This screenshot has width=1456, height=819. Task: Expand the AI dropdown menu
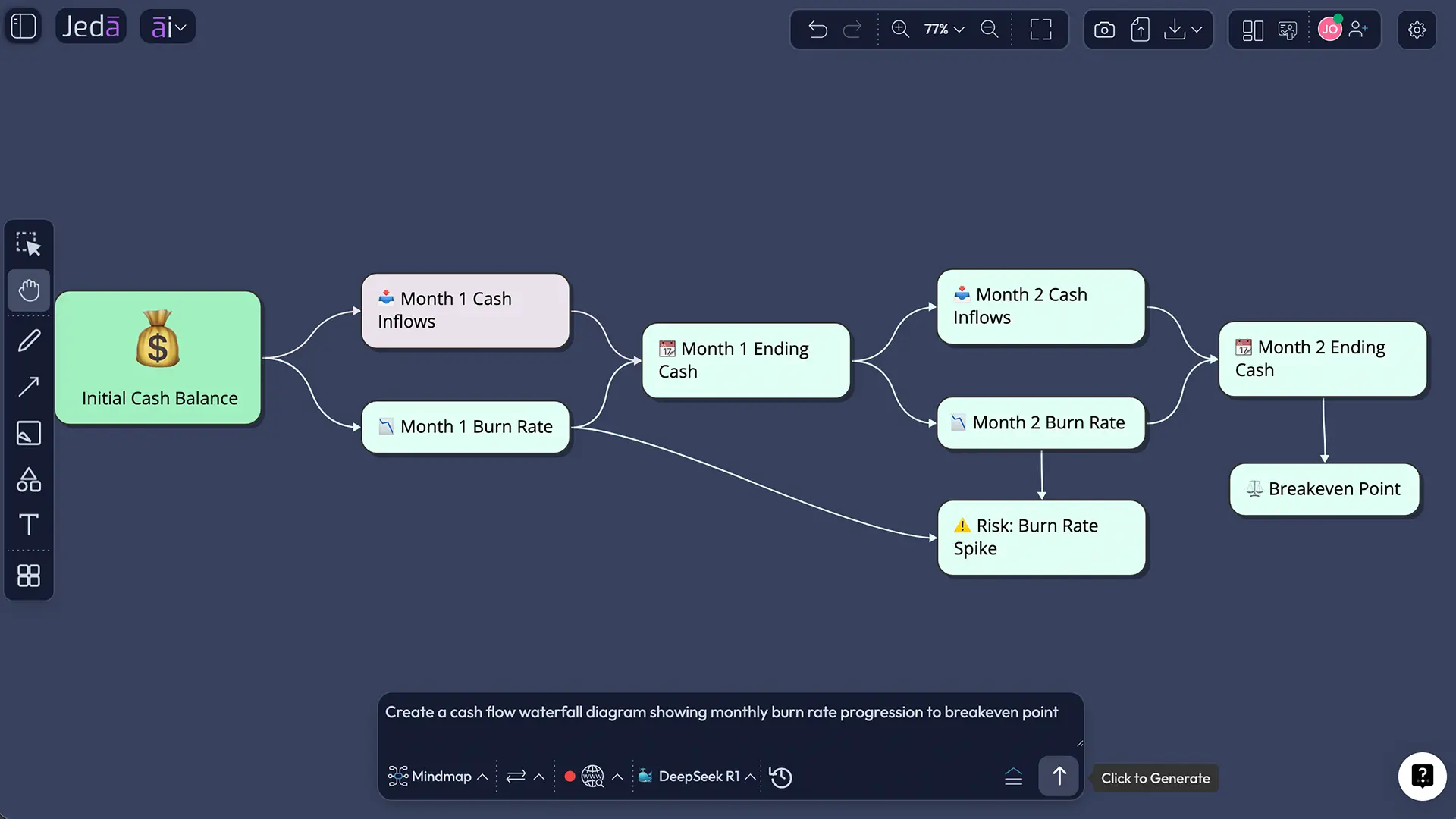tap(168, 27)
